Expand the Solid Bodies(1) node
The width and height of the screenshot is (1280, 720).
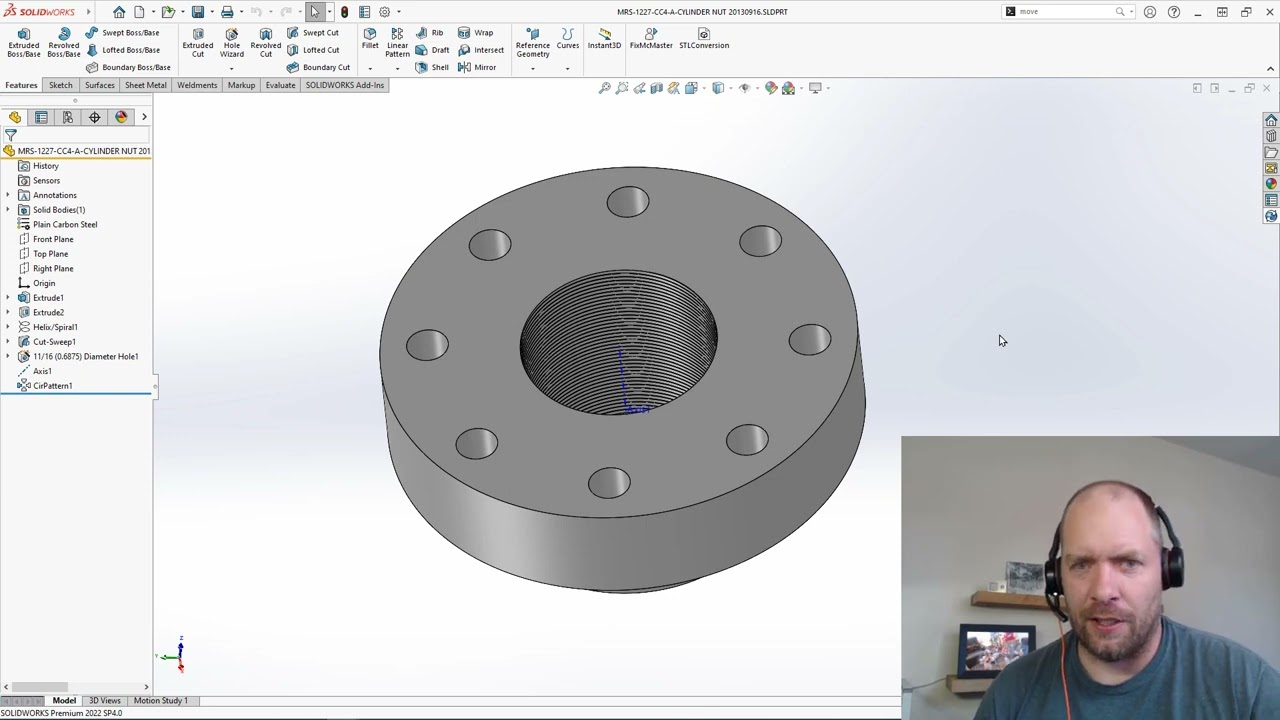click(8, 210)
